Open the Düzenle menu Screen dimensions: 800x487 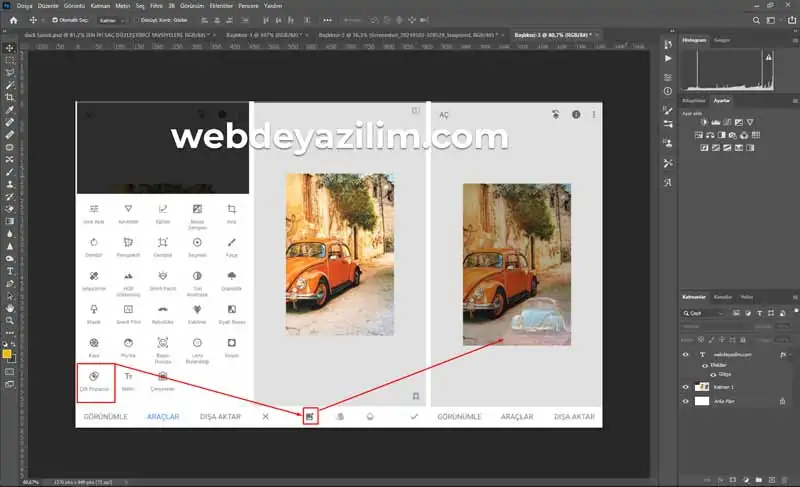[48, 6]
